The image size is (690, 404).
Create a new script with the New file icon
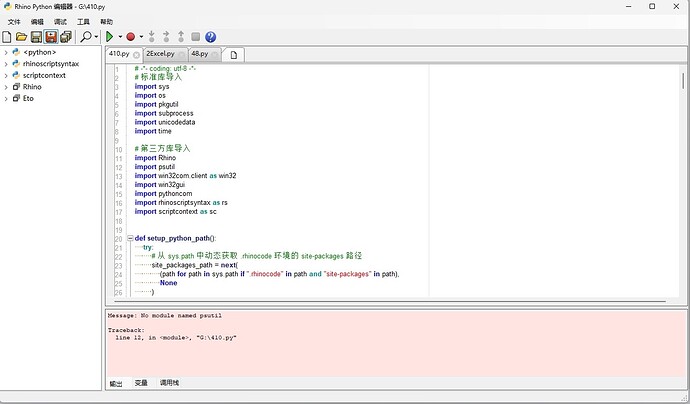[x=7, y=37]
